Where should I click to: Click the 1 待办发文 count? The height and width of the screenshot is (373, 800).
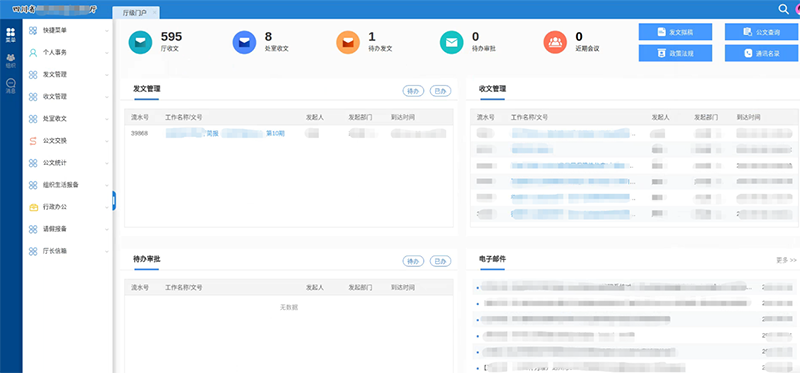(372, 37)
